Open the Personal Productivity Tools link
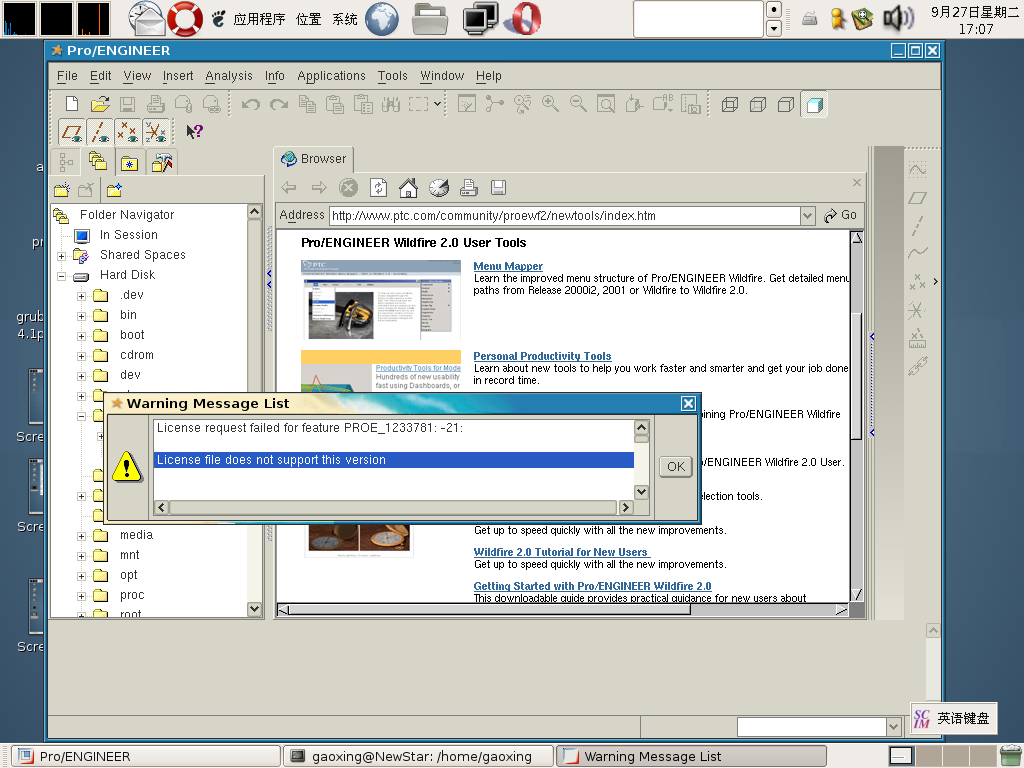1024x768 pixels. coord(542,356)
